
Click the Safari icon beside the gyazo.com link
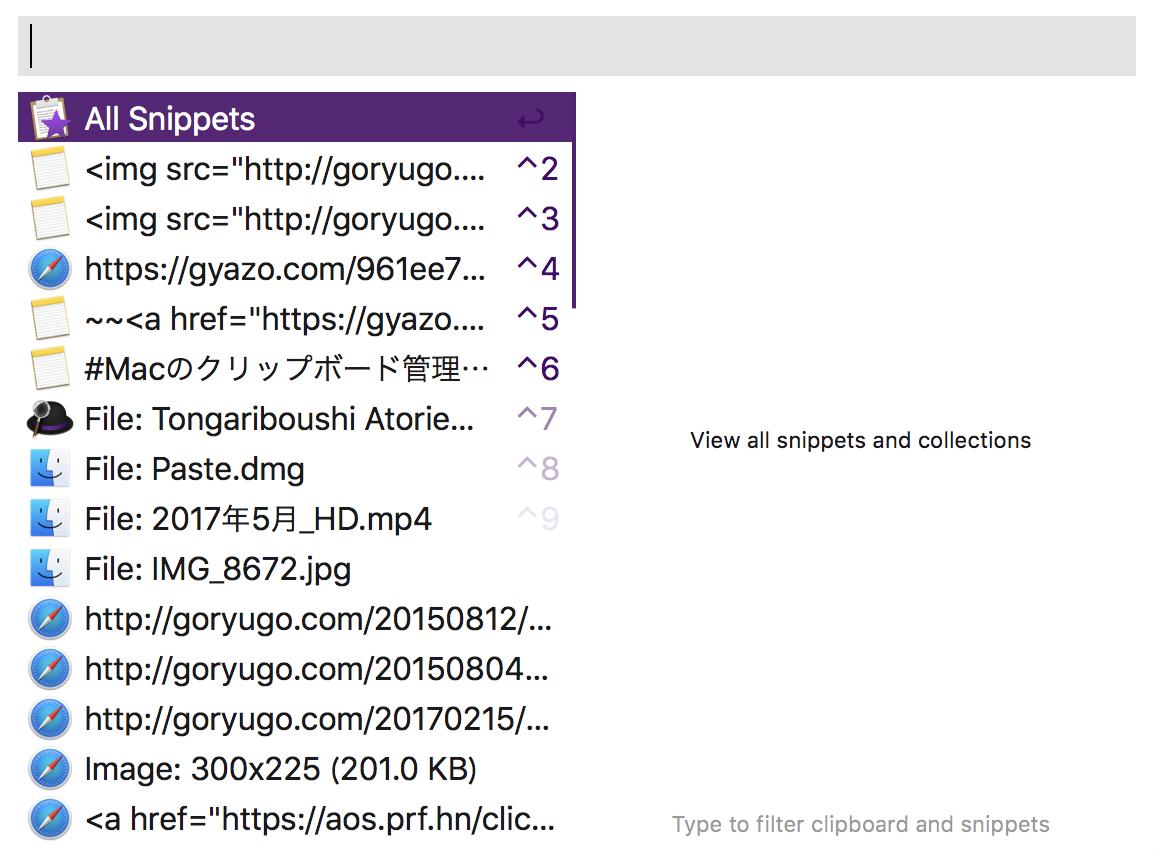50,269
